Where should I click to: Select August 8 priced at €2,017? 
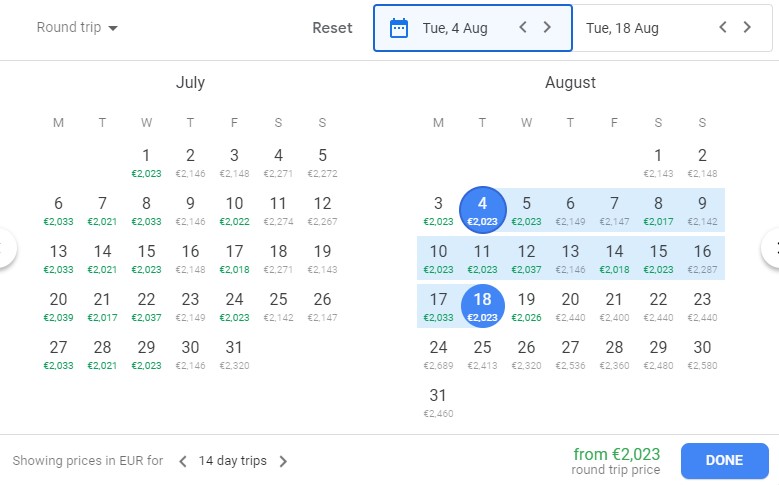(x=658, y=209)
